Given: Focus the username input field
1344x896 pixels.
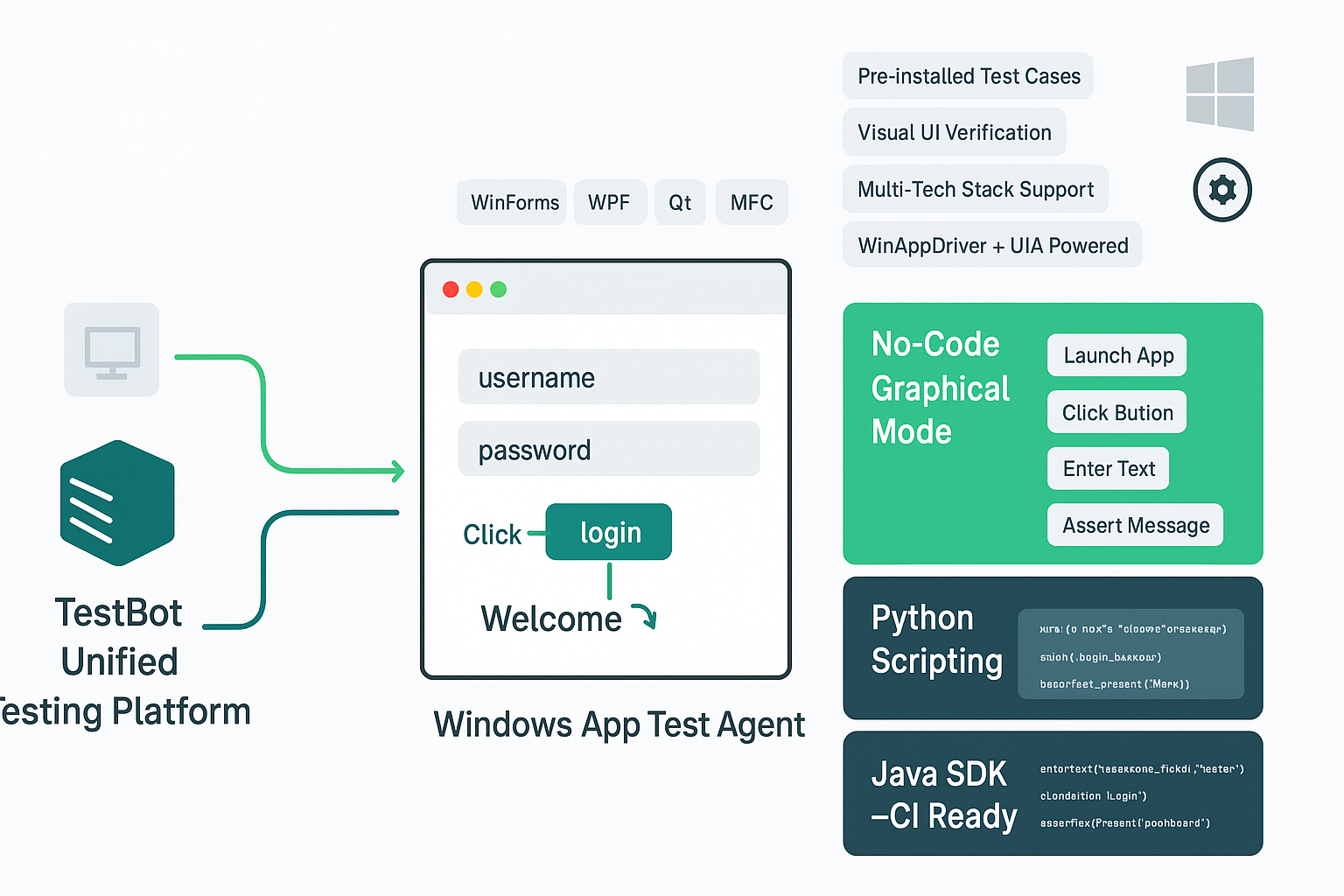Looking at the screenshot, I should tap(608, 377).
